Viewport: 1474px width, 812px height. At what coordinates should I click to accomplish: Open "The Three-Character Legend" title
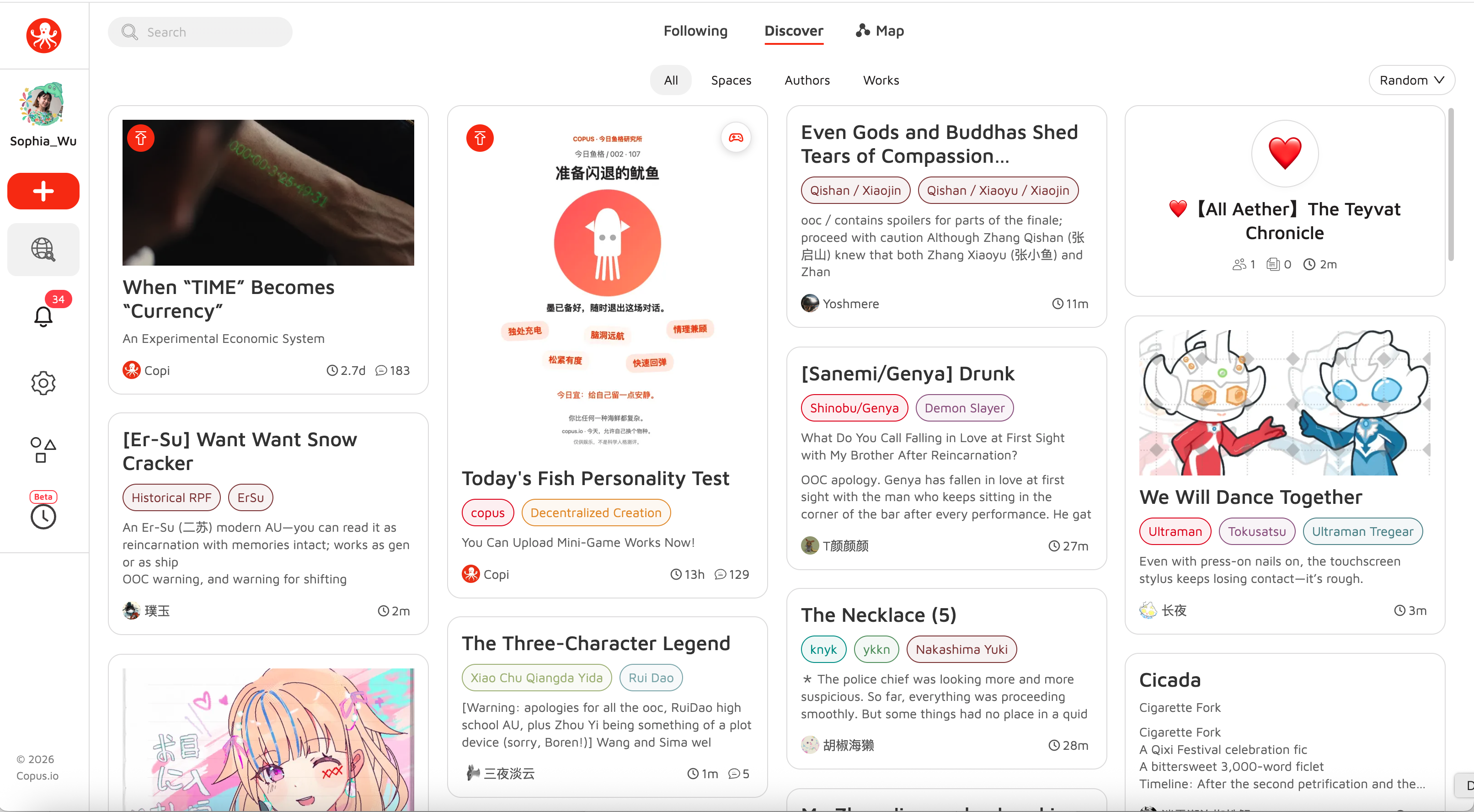click(x=596, y=643)
